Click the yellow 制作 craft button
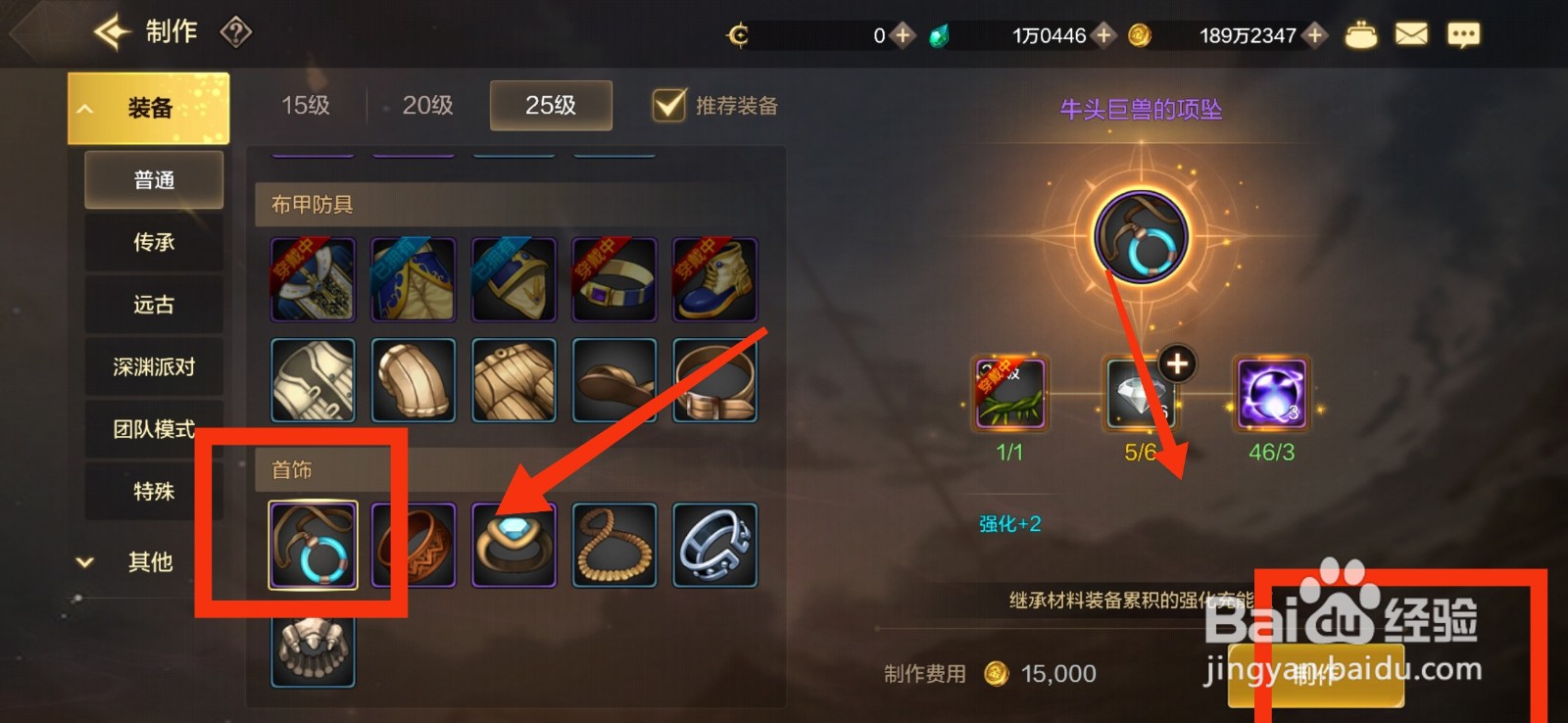 [x=1315, y=674]
